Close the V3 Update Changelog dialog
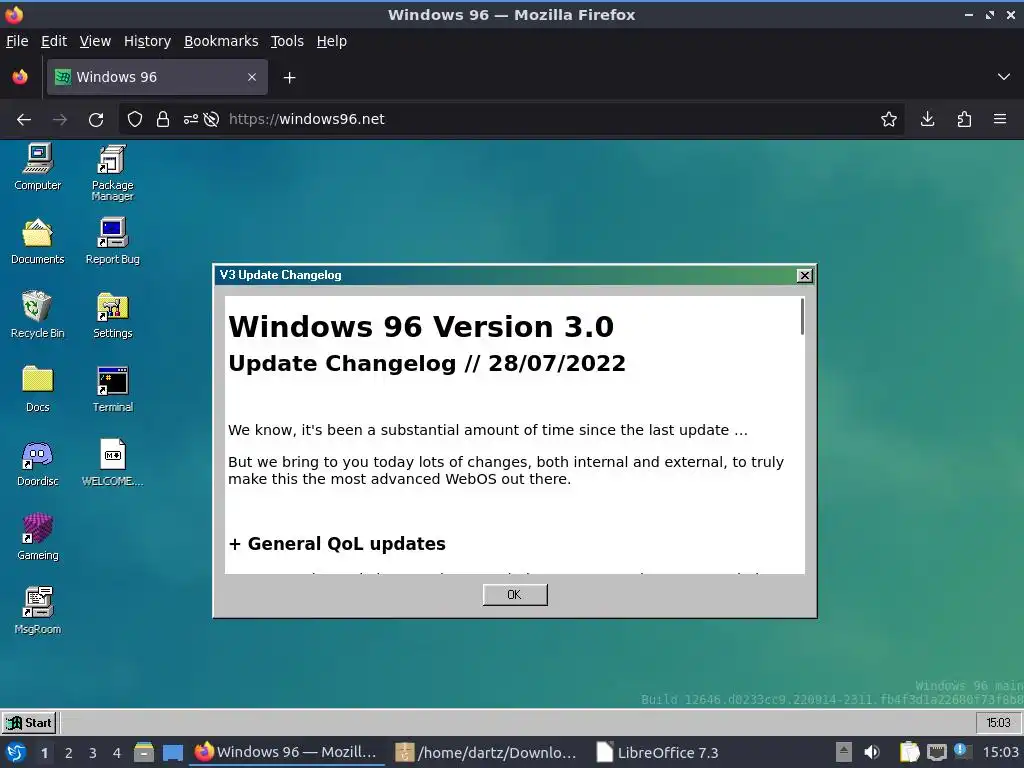This screenshot has width=1024, height=768. (805, 276)
